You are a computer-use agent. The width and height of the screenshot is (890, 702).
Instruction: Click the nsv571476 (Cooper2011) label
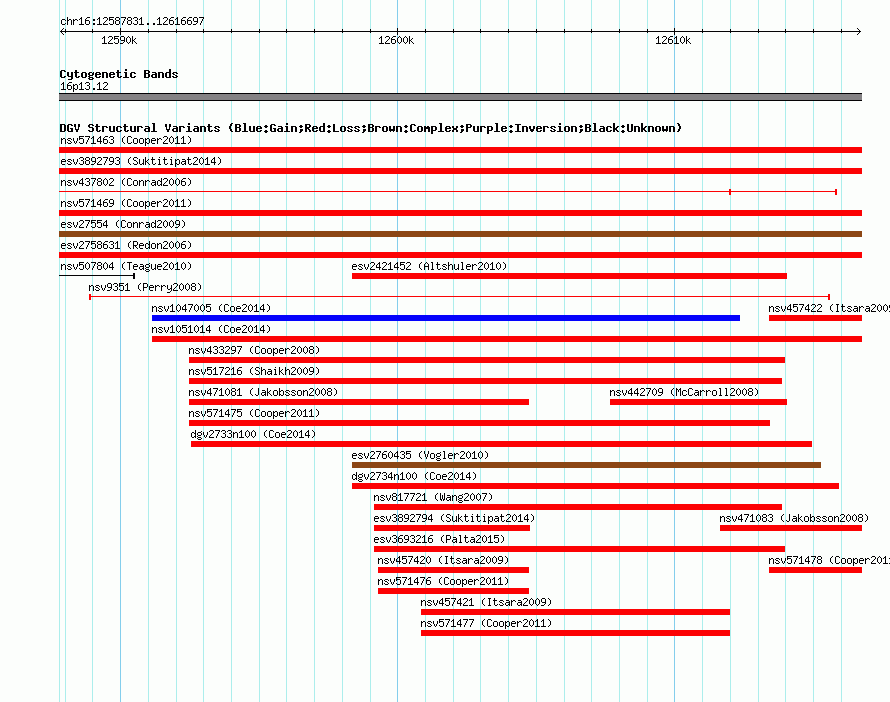[443, 581]
